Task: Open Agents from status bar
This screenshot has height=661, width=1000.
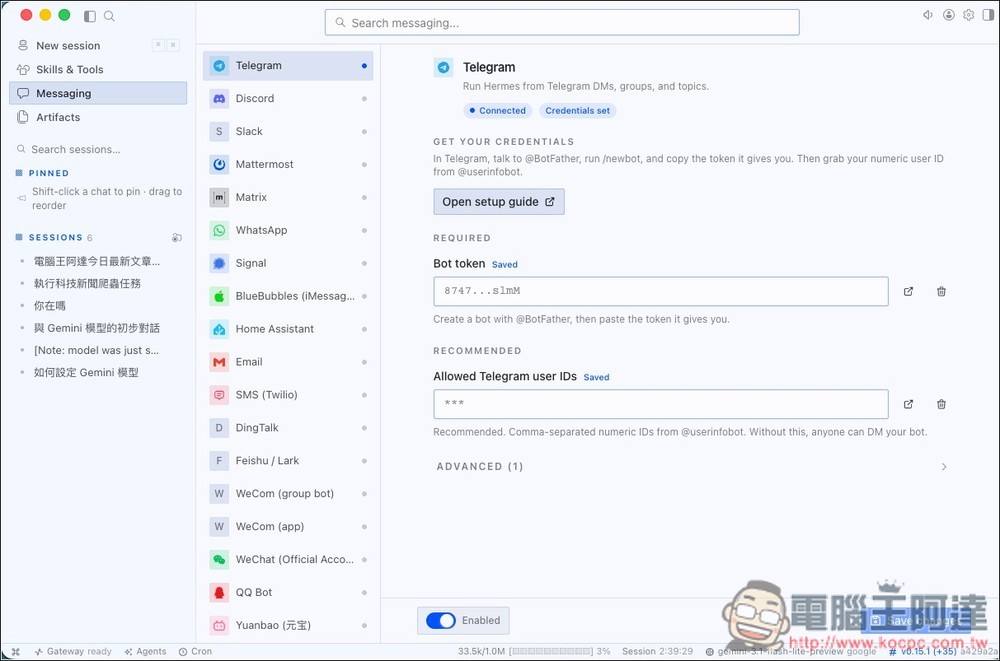Action: tap(145, 651)
